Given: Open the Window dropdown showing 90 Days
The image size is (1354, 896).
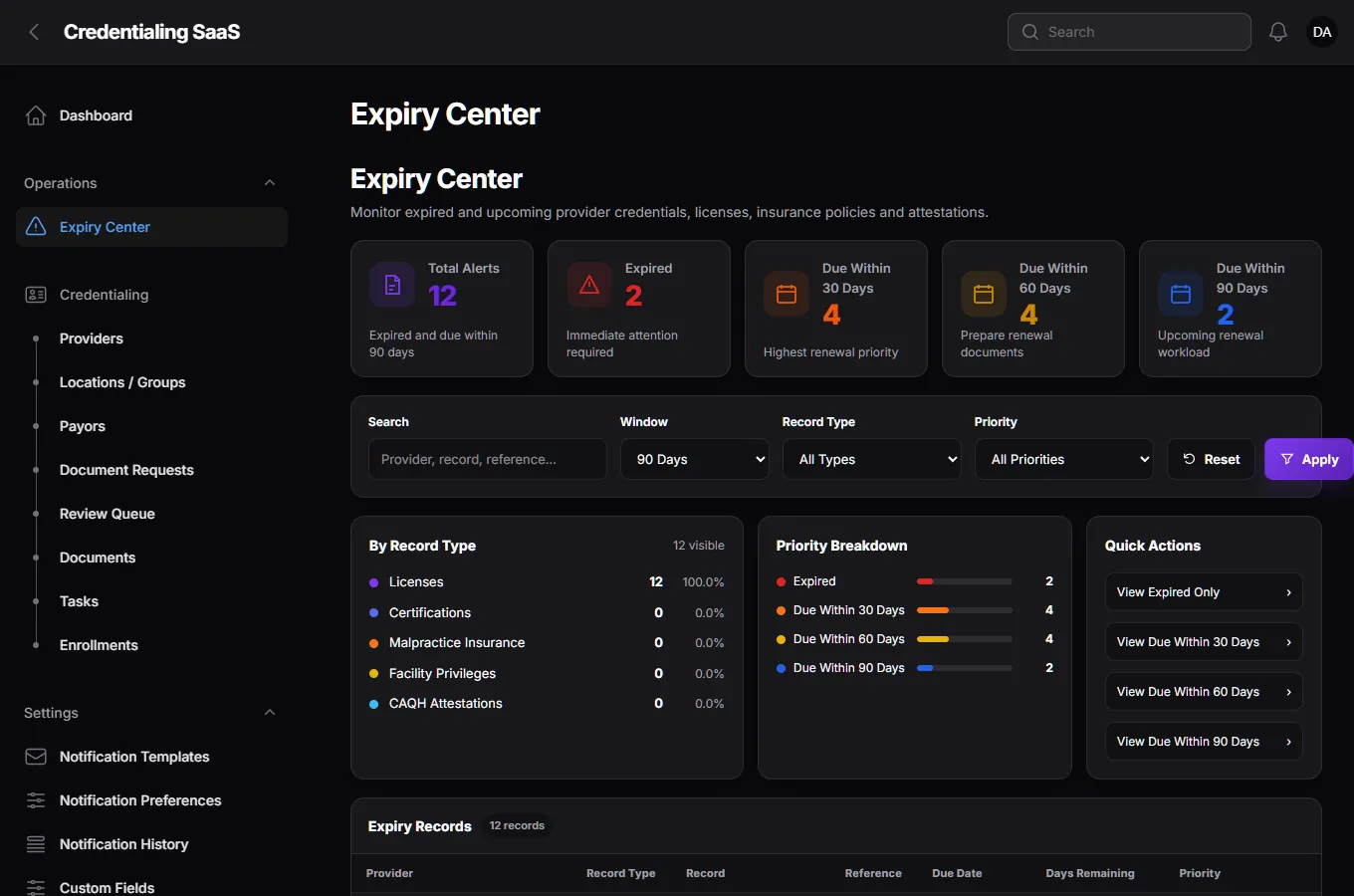Looking at the screenshot, I should pyautogui.click(x=695, y=459).
